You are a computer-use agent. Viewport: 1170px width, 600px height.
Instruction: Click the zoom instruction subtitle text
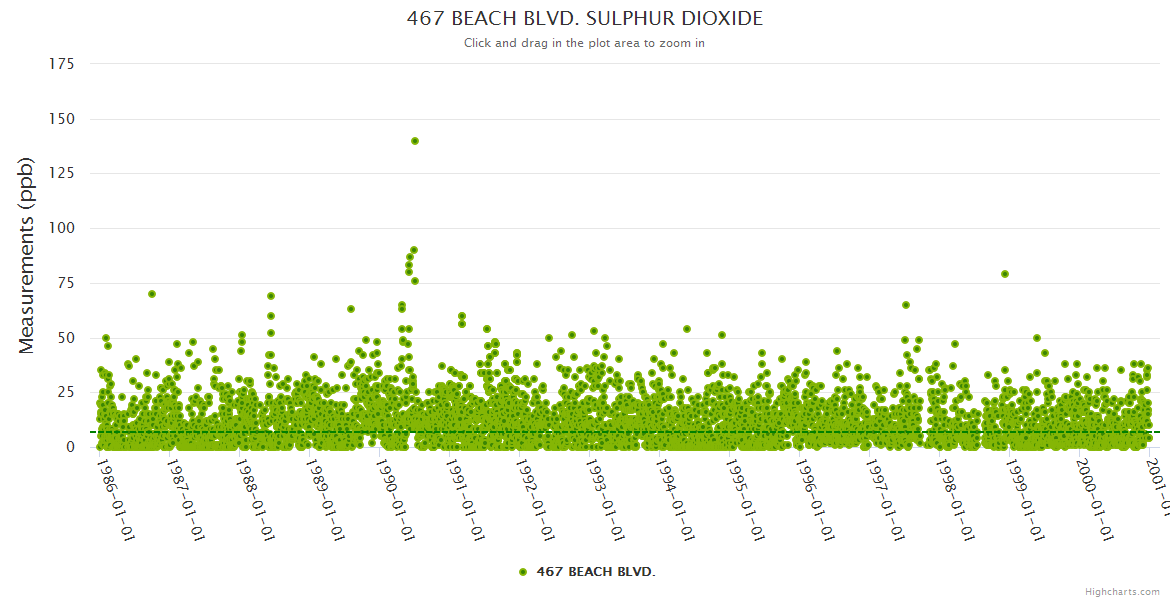[584, 43]
